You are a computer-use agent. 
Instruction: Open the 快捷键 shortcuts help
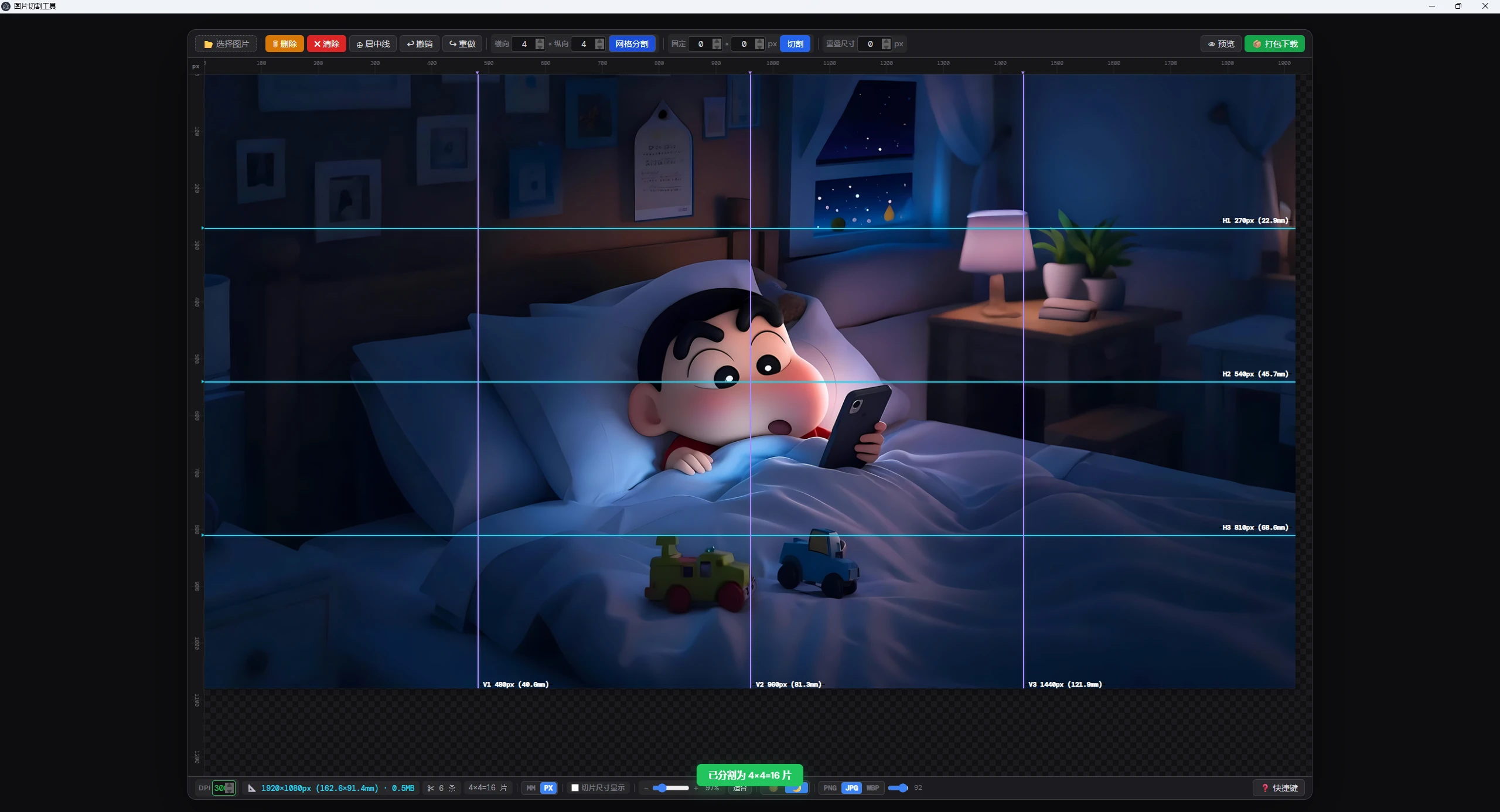(1280, 788)
